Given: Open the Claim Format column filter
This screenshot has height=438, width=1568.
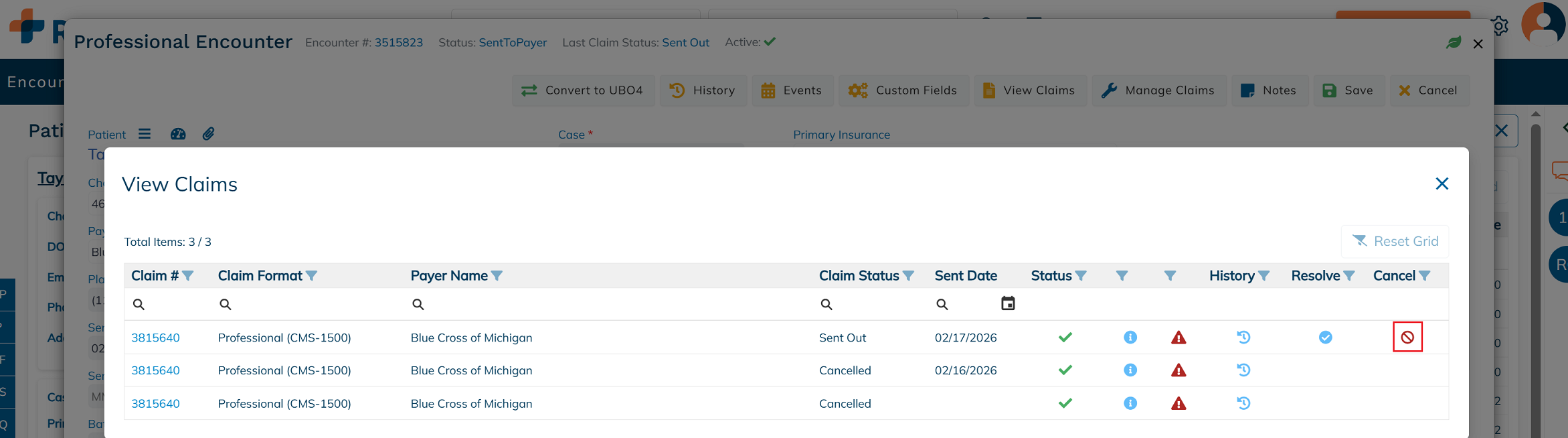Looking at the screenshot, I should click(x=312, y=276).
